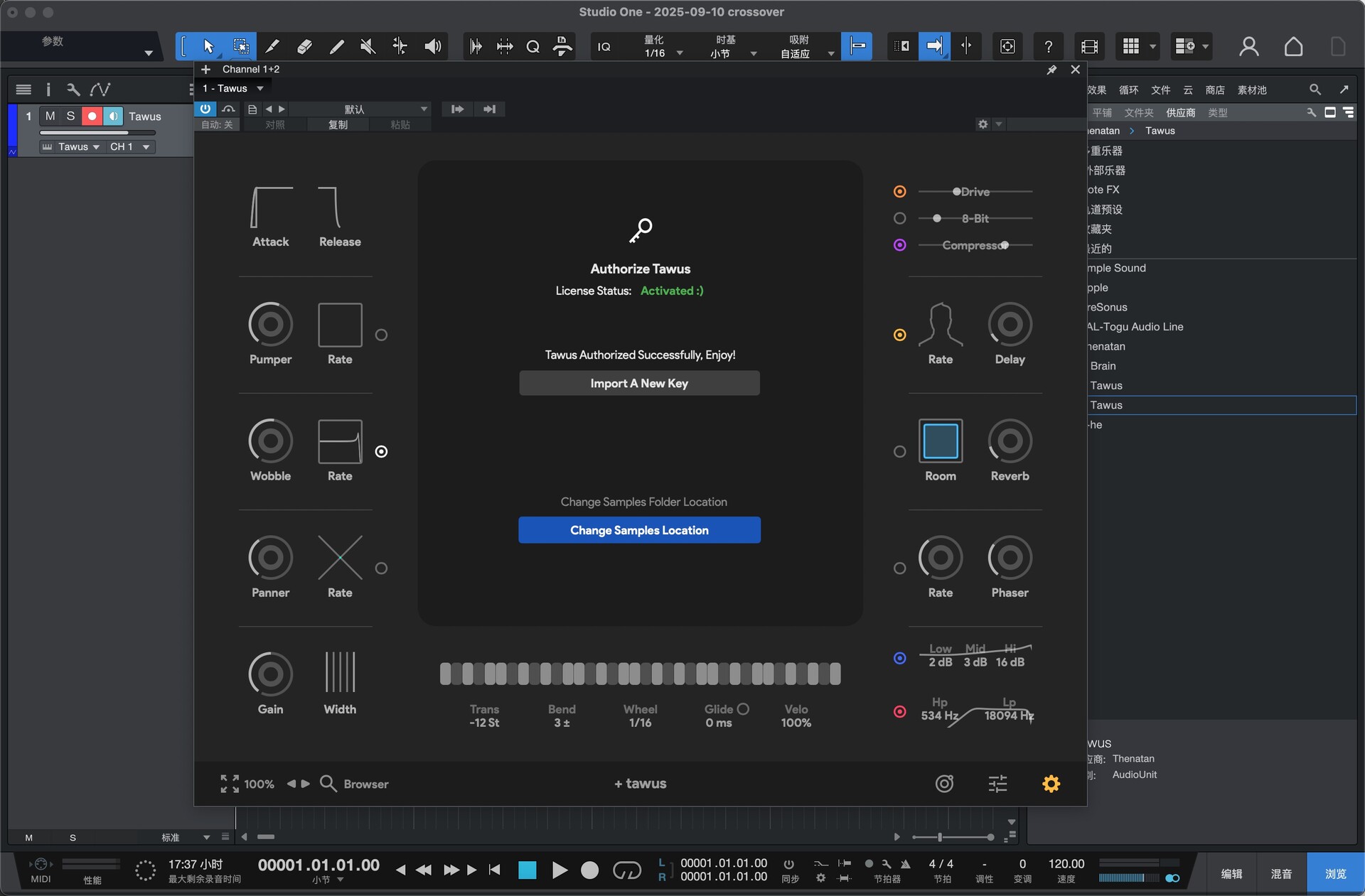This screenshot has width=1365, height=896.
Task: Enable the Reverb effect toggle
Action: point(899,451)
